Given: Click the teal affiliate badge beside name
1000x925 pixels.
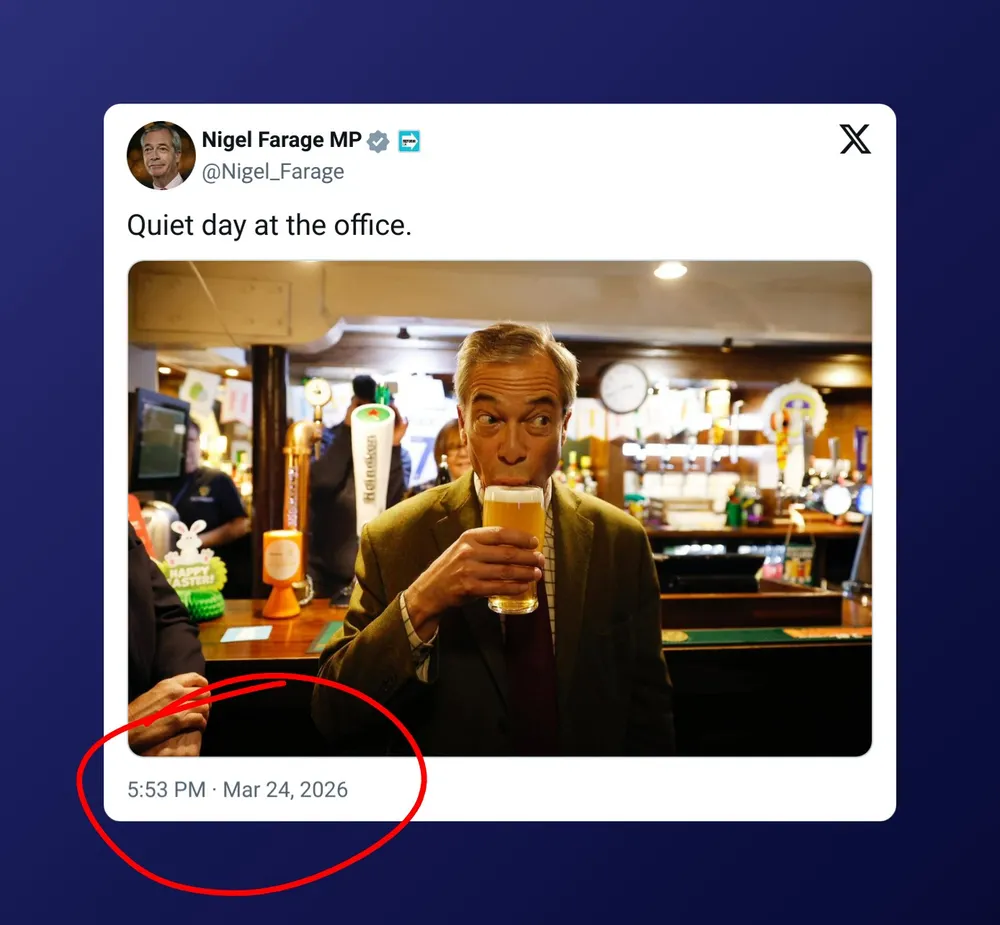Looking at the screenshot, I should [409, 141].
